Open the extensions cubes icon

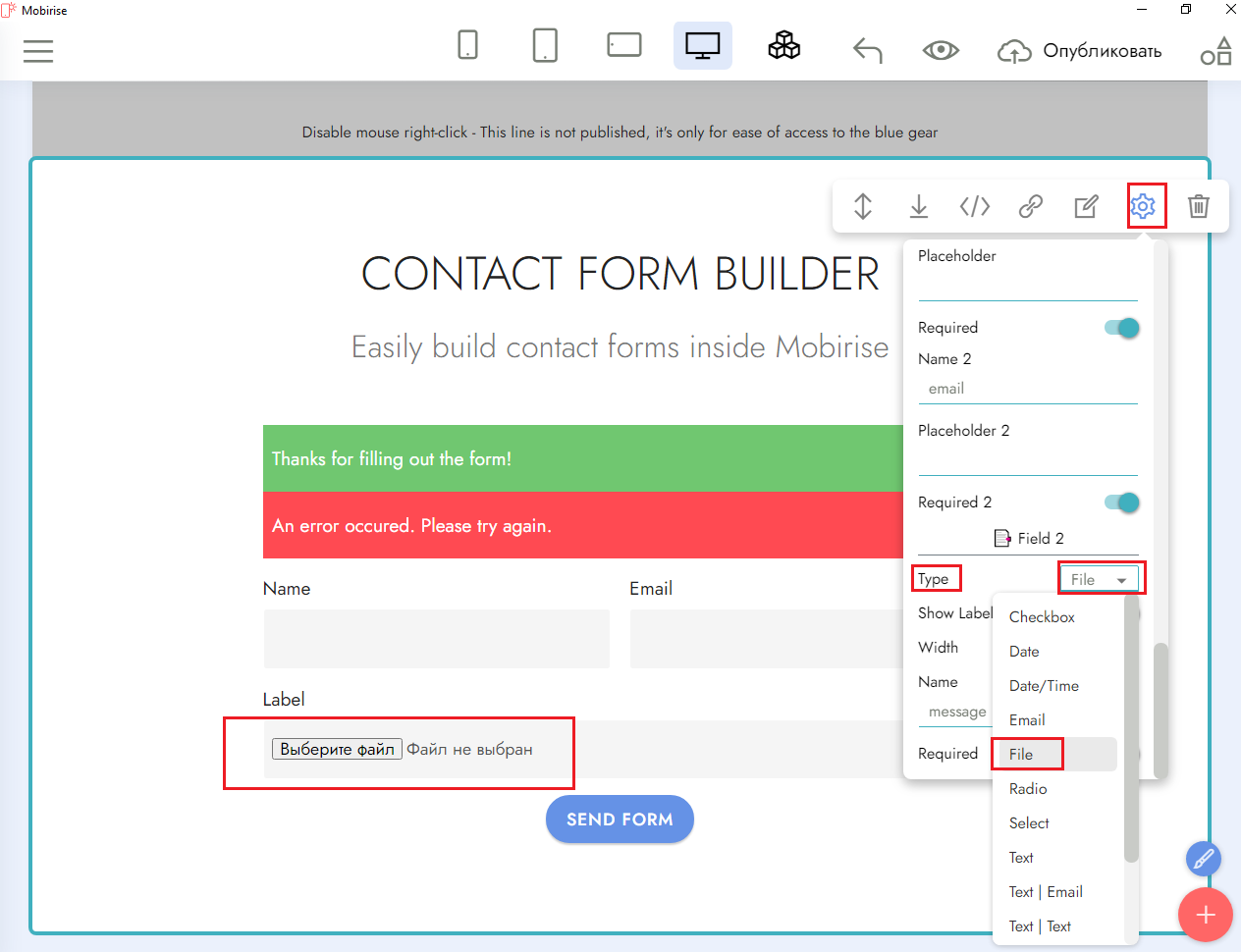click(x=783, y=45)
